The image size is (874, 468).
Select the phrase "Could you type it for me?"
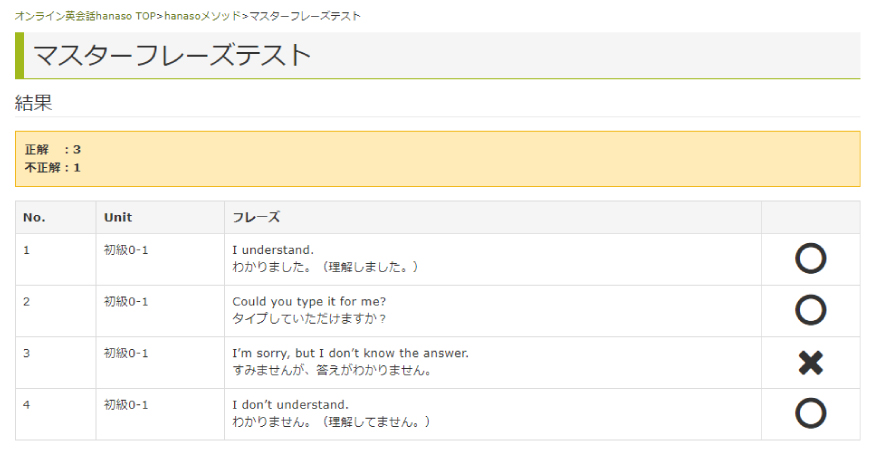(x=309, y=301)
